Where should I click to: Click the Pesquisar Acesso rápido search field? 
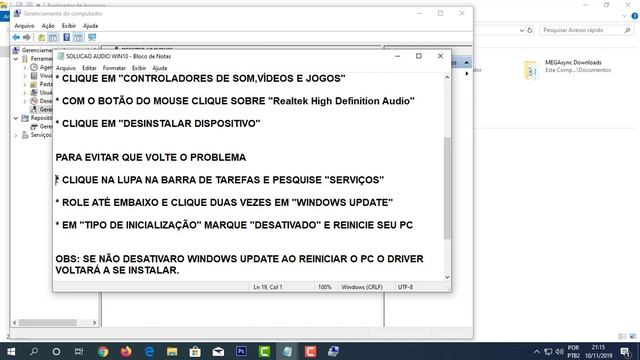pyautogui.click(x=586, y=30)
